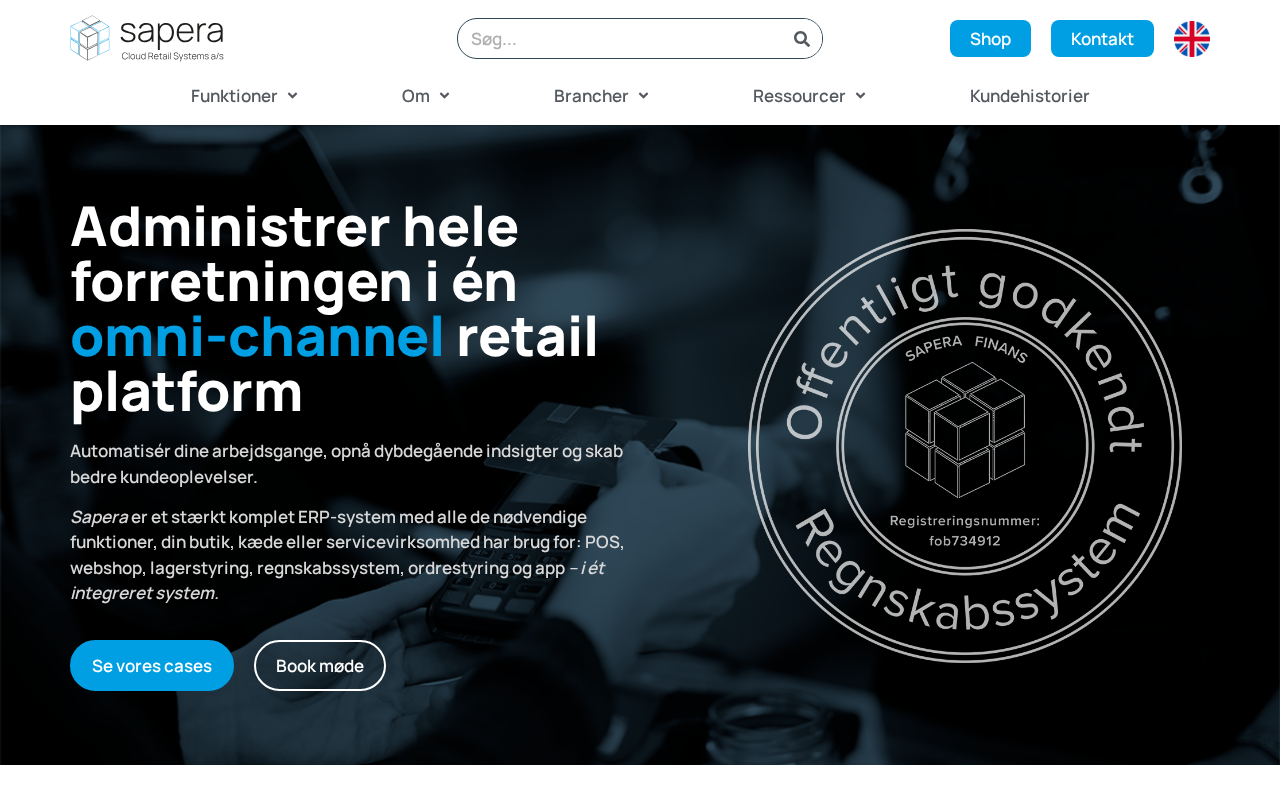Click the Kontakt button
1280x800 pixels.
coord(1102,39)
